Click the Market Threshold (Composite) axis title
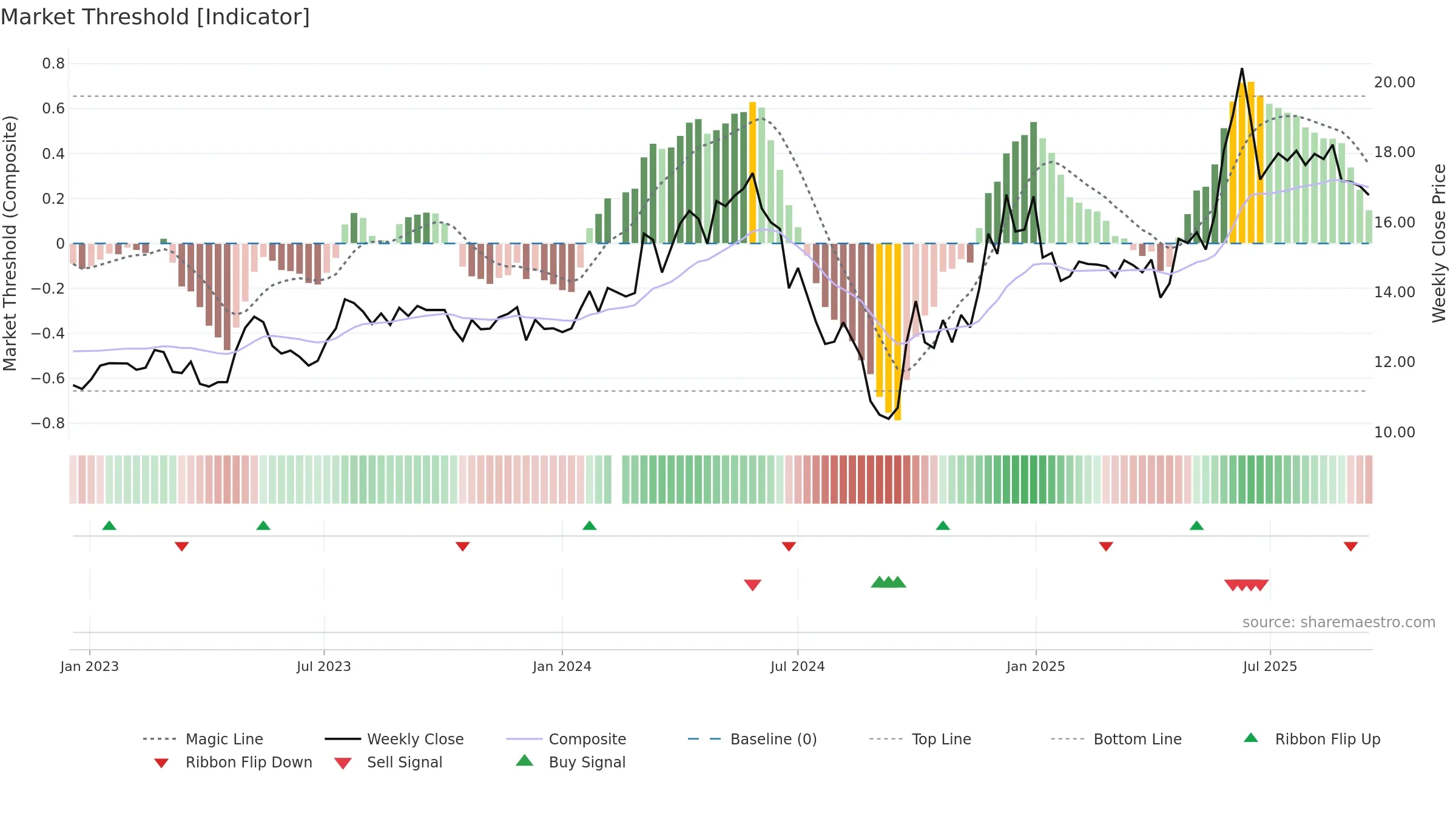 pyautogui.click(x=10, y=243)
